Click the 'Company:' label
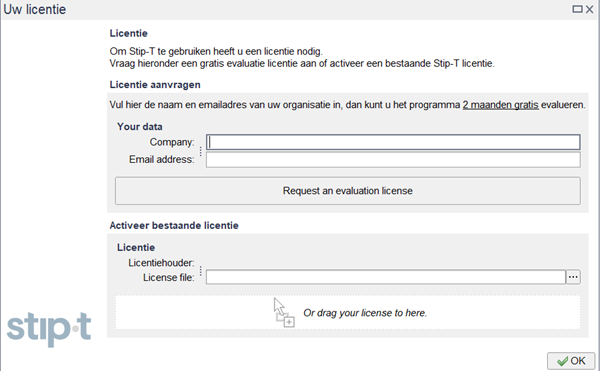 click(172, 142)
